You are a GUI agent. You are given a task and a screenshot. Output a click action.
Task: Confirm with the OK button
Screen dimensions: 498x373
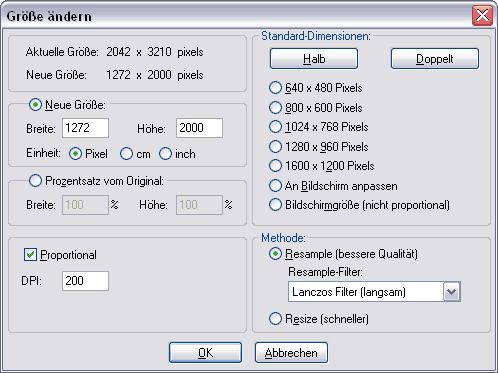pos(205,353)
